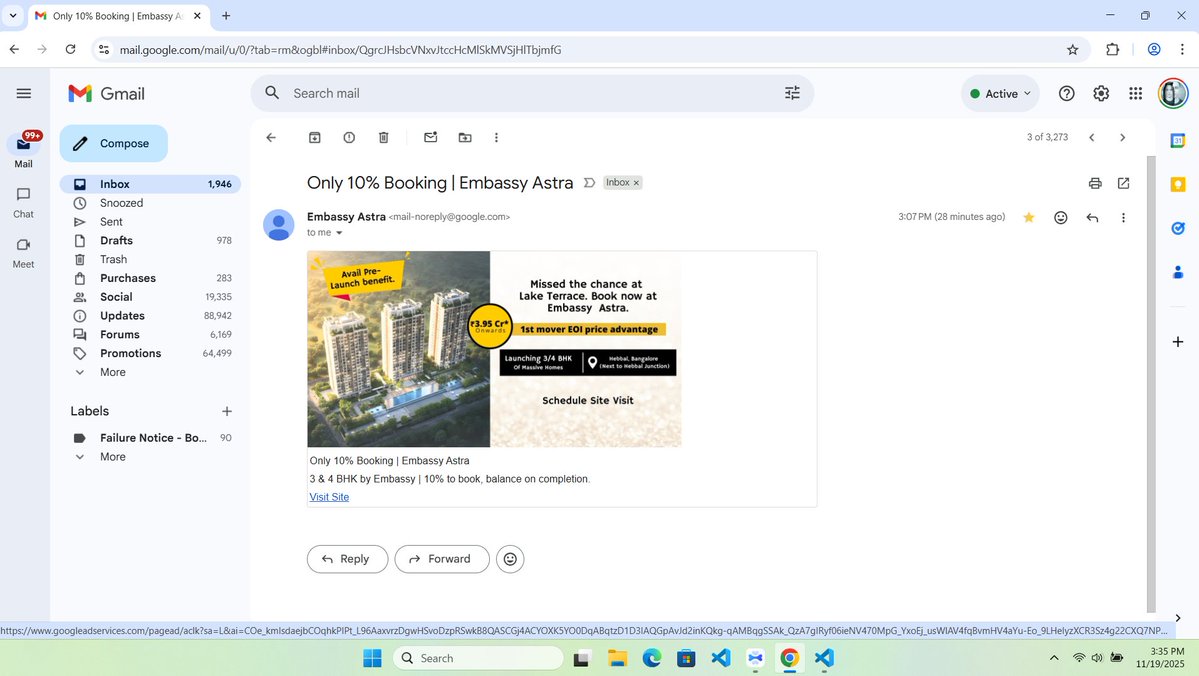Compose a new email

tap(113, 142)
